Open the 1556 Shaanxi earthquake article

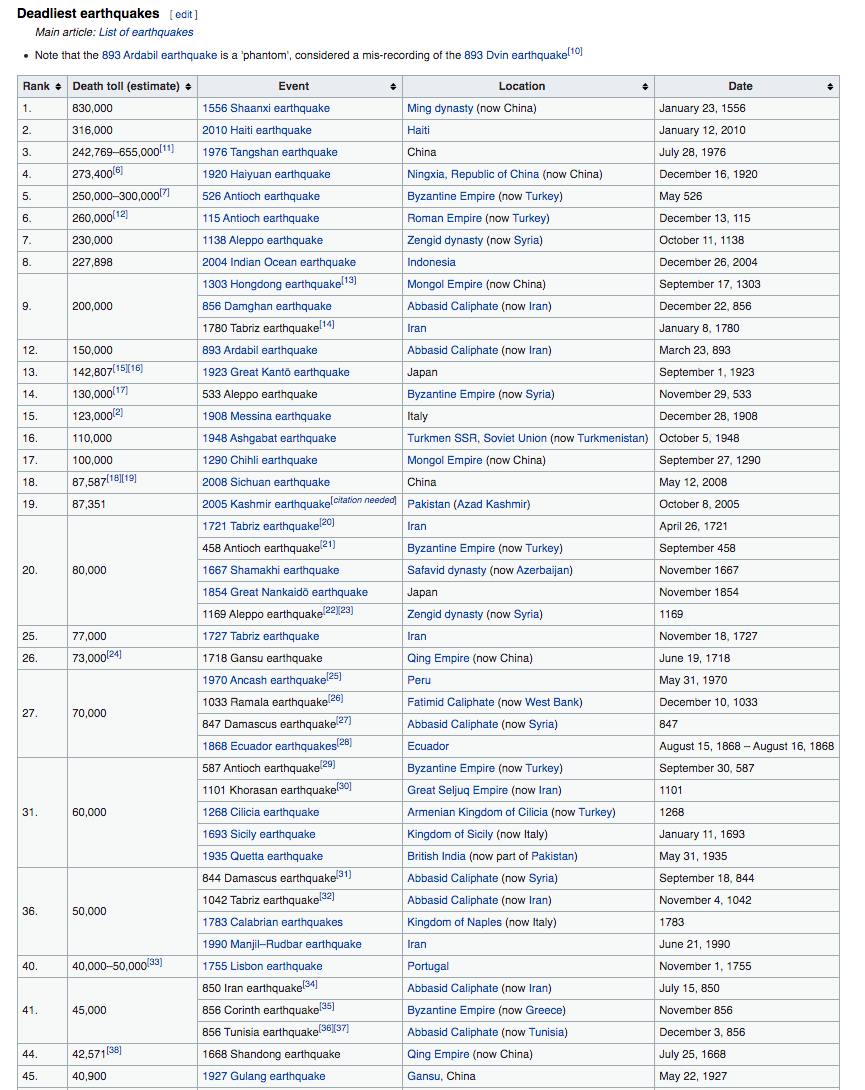pyautogui.click(x=265, y=108)
